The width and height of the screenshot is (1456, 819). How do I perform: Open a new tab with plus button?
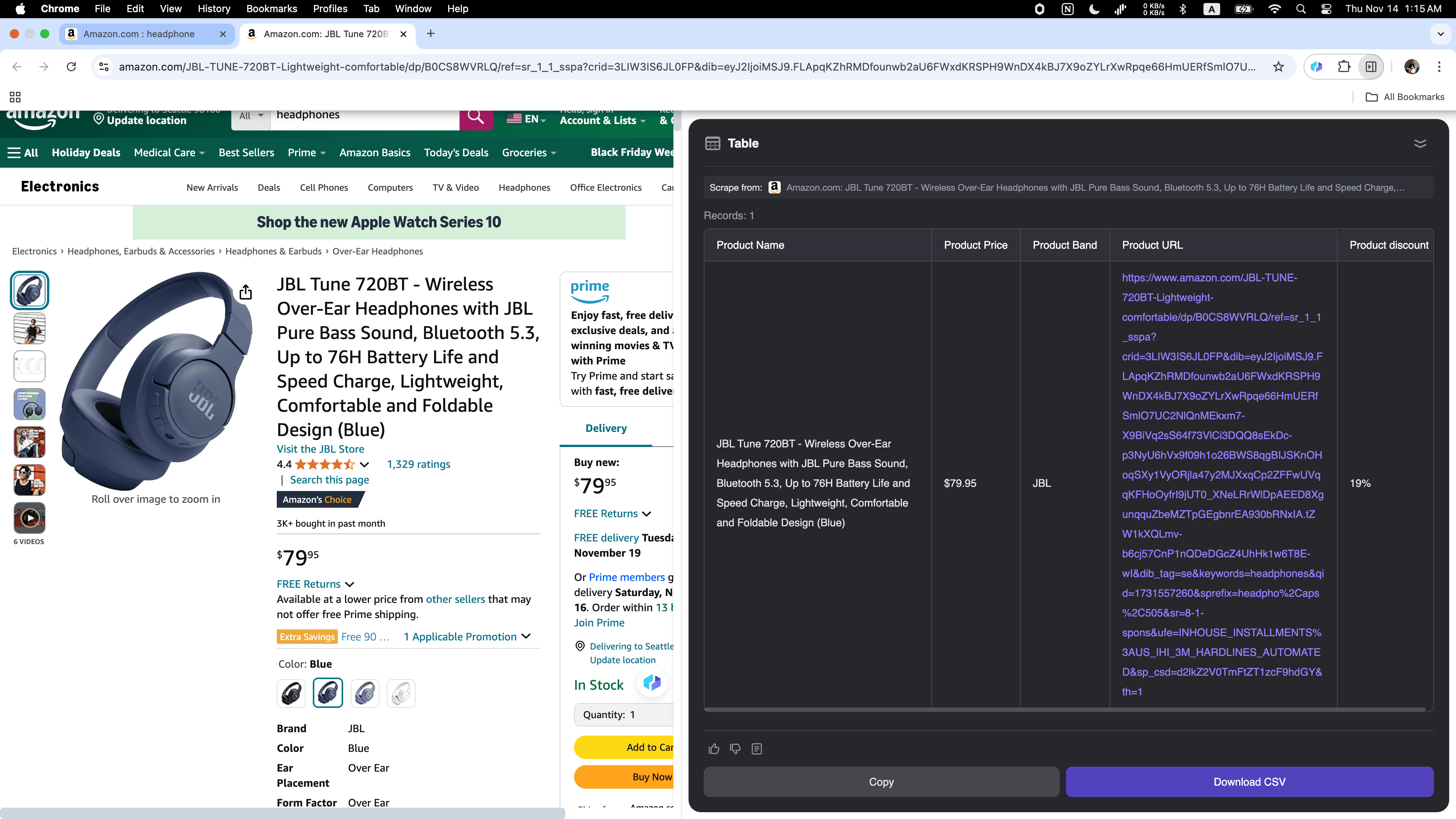pyautogui.click(x=431, y=34)
